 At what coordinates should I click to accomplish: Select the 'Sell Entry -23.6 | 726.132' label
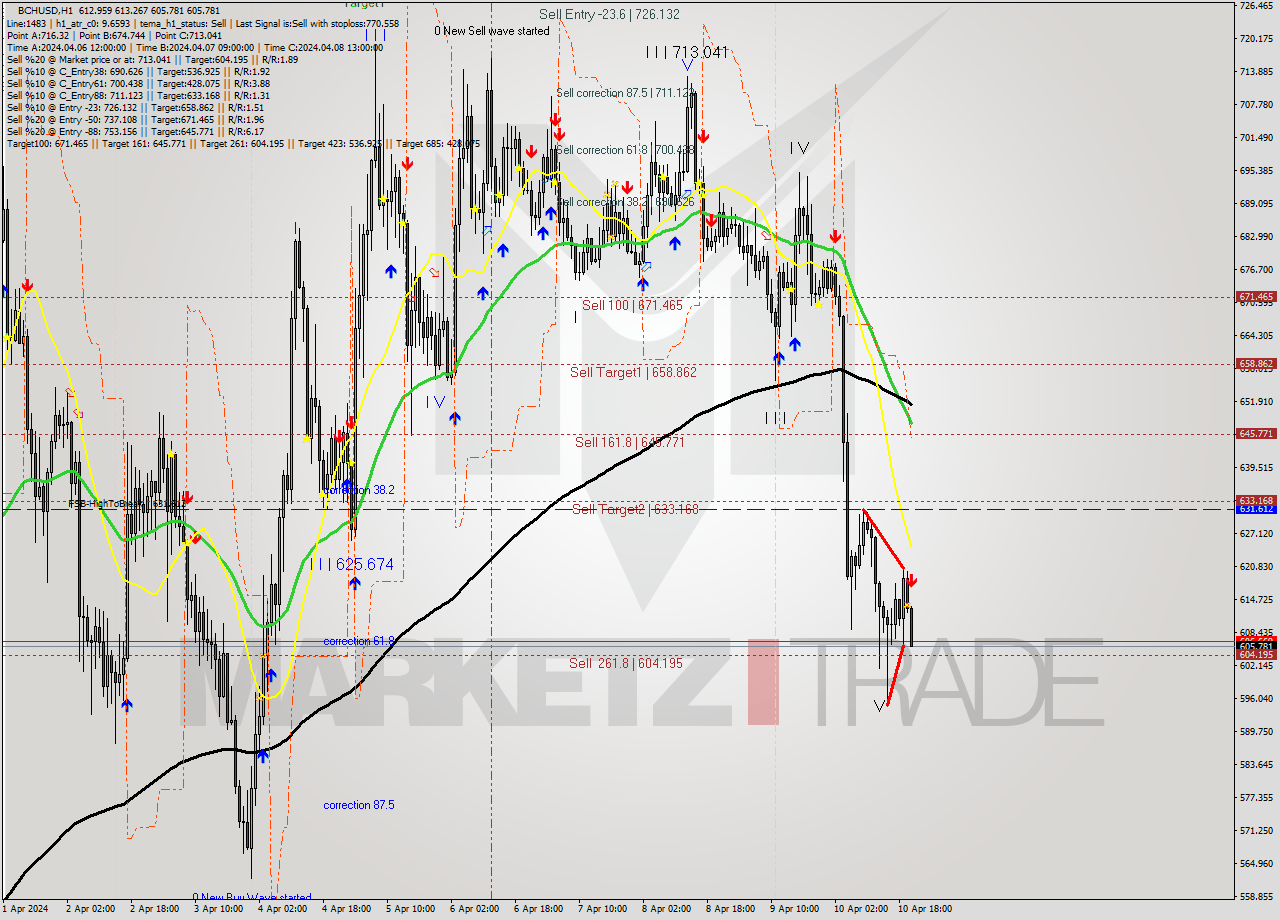[x=609, y=14]
